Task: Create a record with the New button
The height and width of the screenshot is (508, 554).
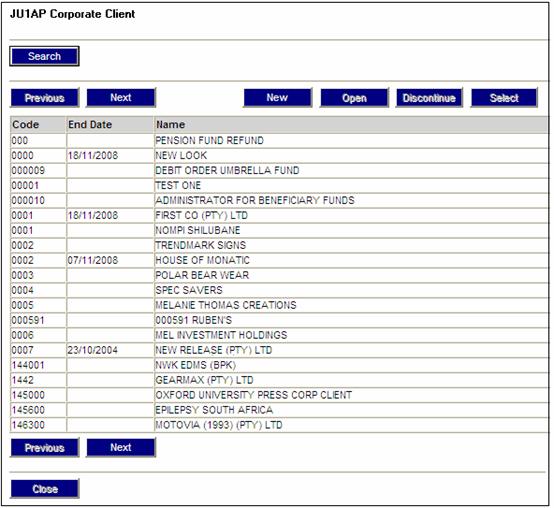Action: pyautogui.click(x=277, y=98)
